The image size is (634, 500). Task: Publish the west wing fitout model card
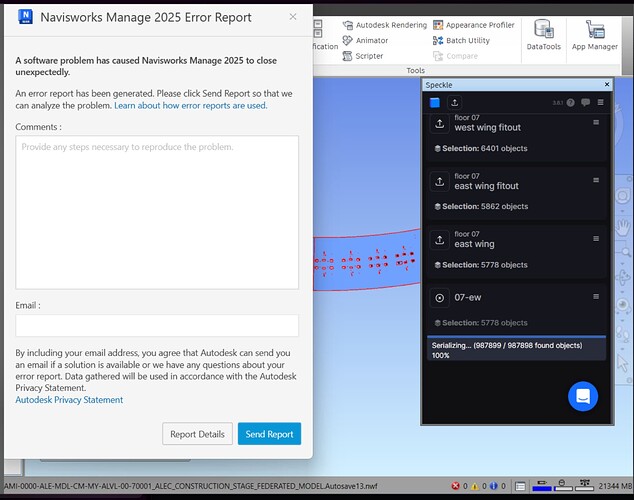[x=440, y=124]
